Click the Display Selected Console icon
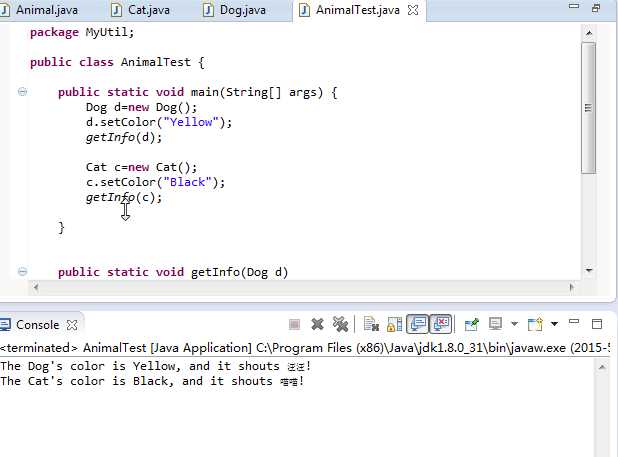This screenshot has height=457, width=618. pyautogui.click(x=495, y=324)
